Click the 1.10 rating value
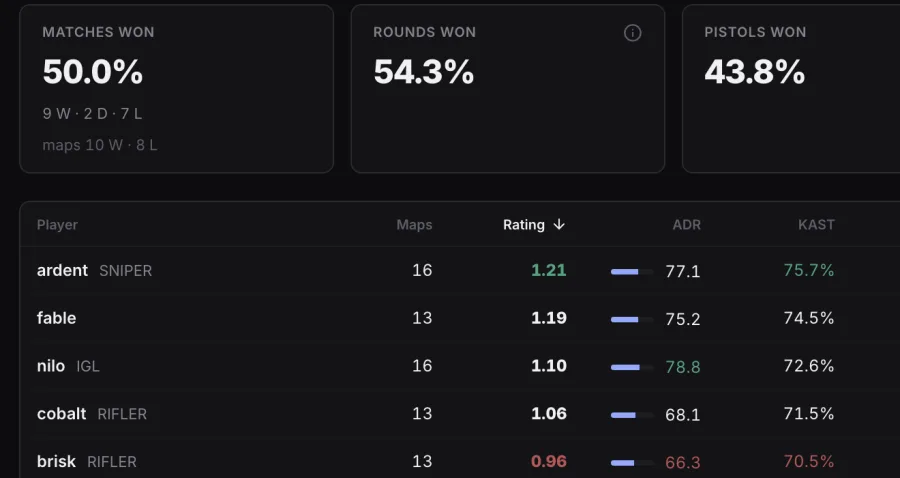 pyautogui.click(x=549, y=366)
